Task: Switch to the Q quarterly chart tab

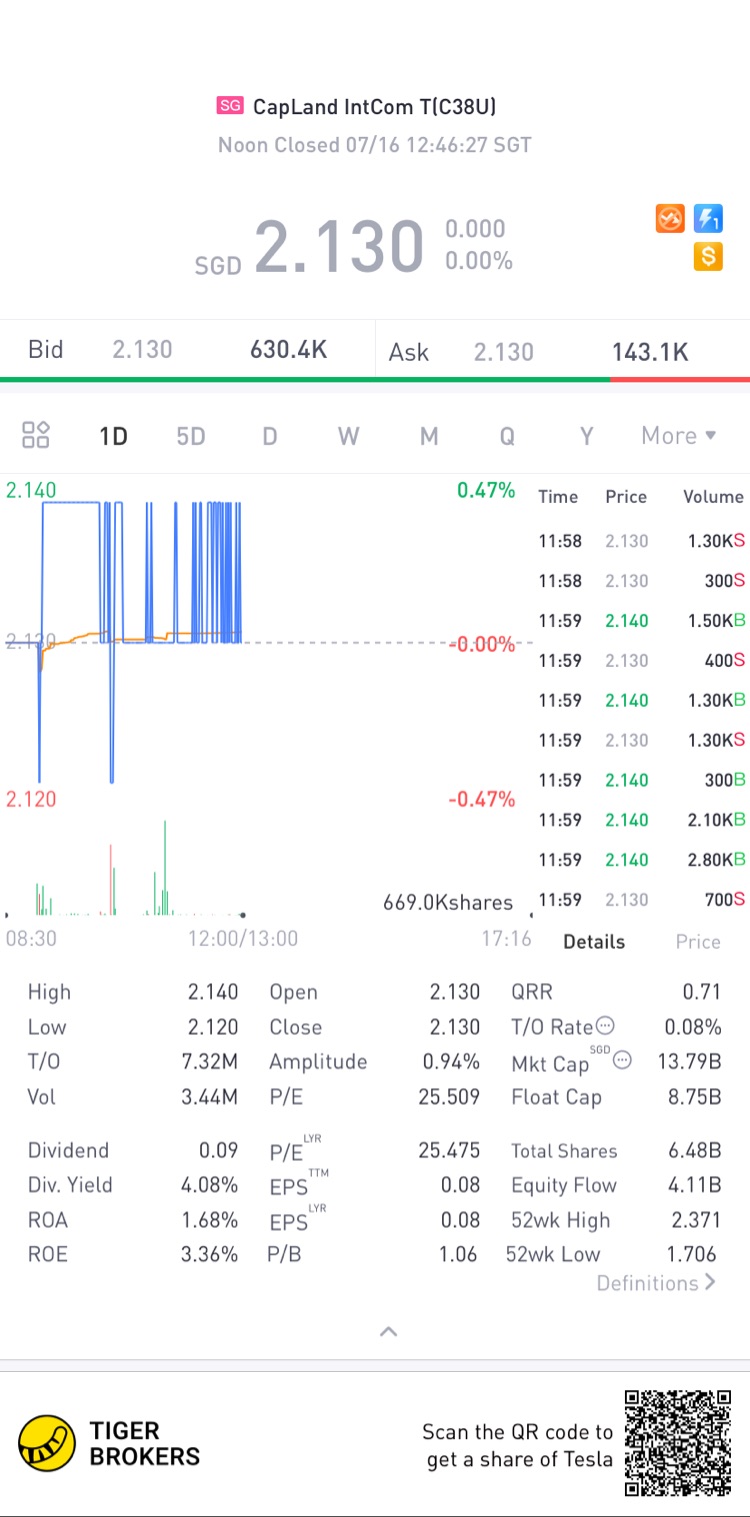Action: (x=507, y=436)
